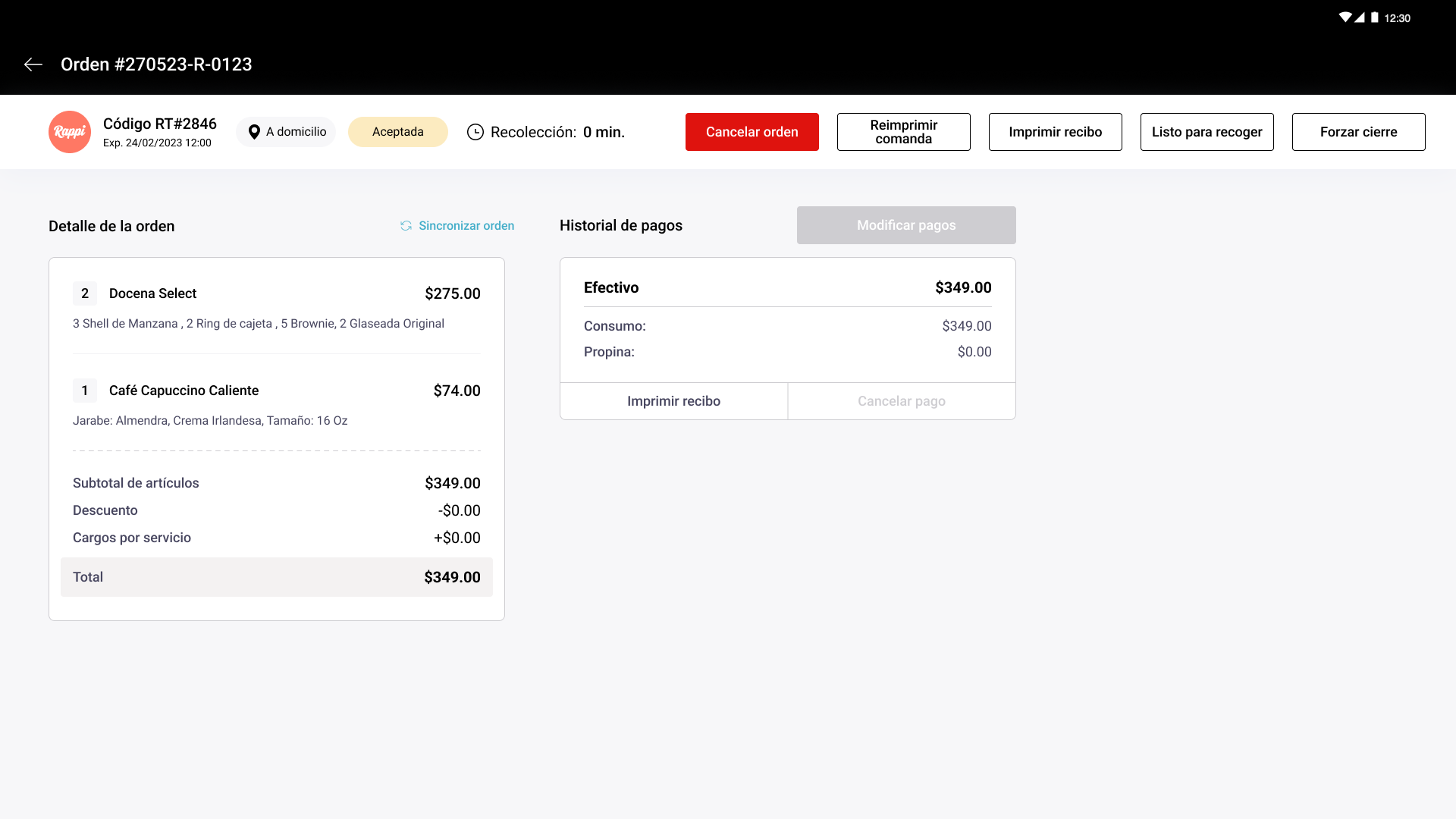
Task: Click the $74.00 price
Action: coord(457,391)
